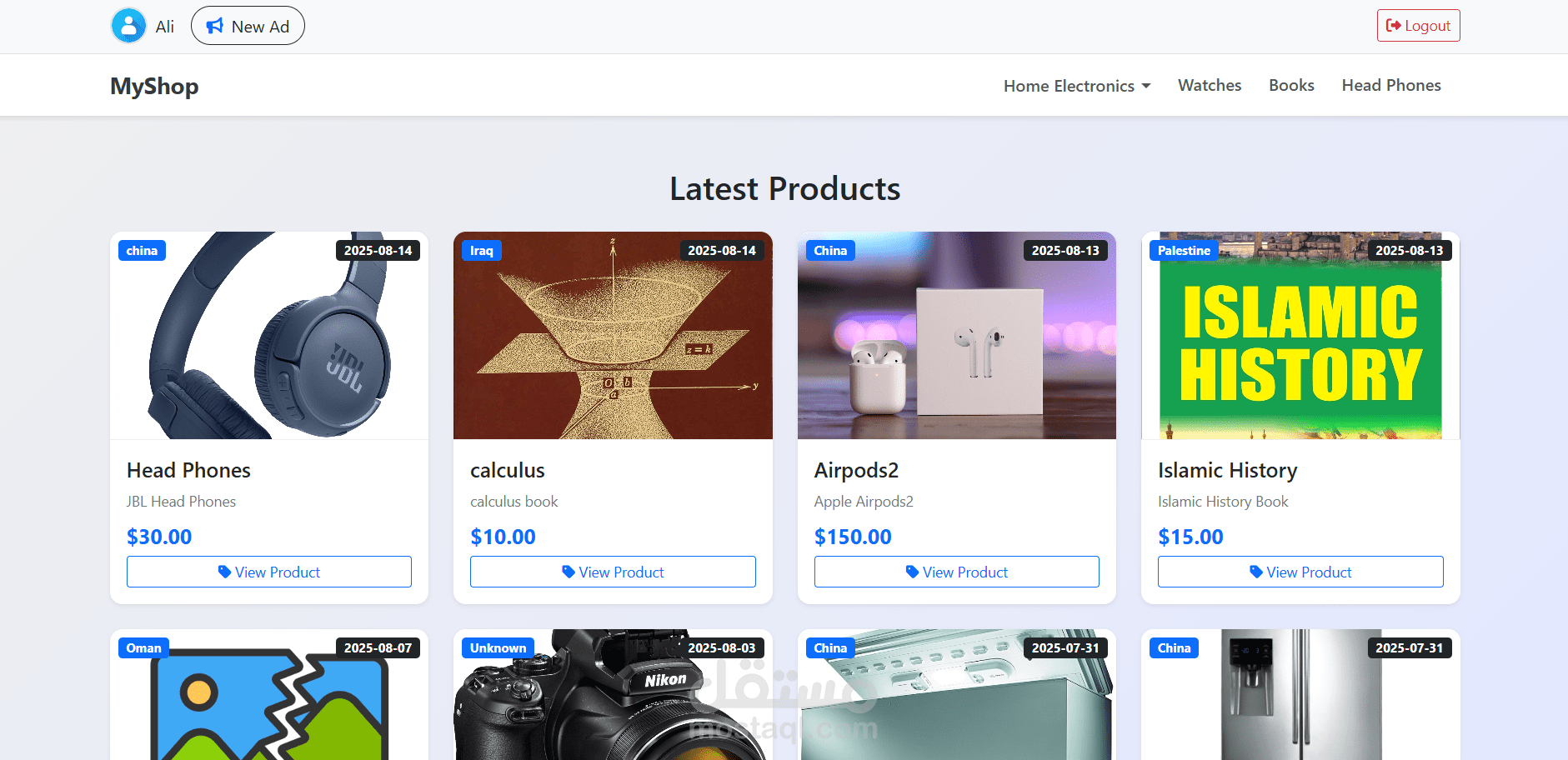Click the Iraq country badge
The image size is (1568, 760).
tap(482, 251)
